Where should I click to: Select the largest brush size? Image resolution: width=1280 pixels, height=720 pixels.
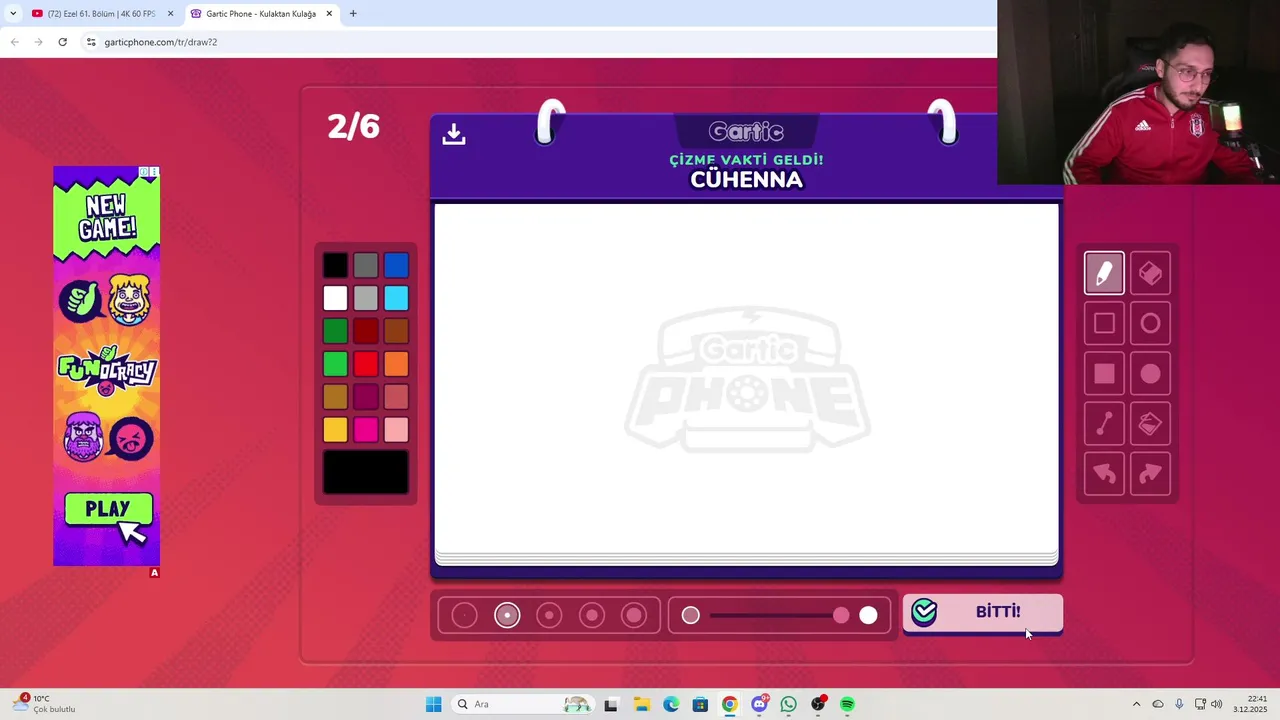pos(634,615)
